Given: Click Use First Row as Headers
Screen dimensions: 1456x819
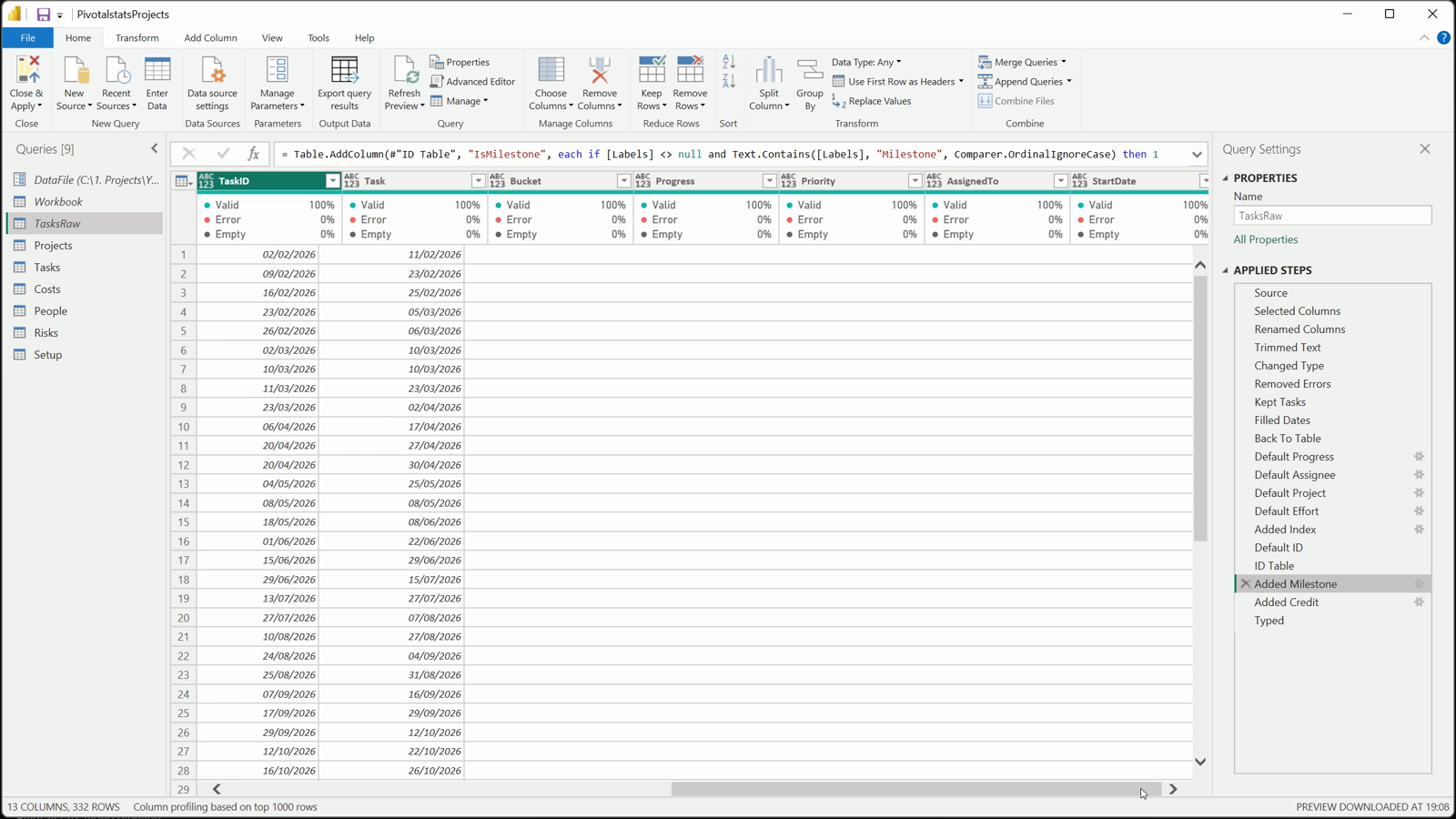Looking at the screenshot, I should coord(897,81).
